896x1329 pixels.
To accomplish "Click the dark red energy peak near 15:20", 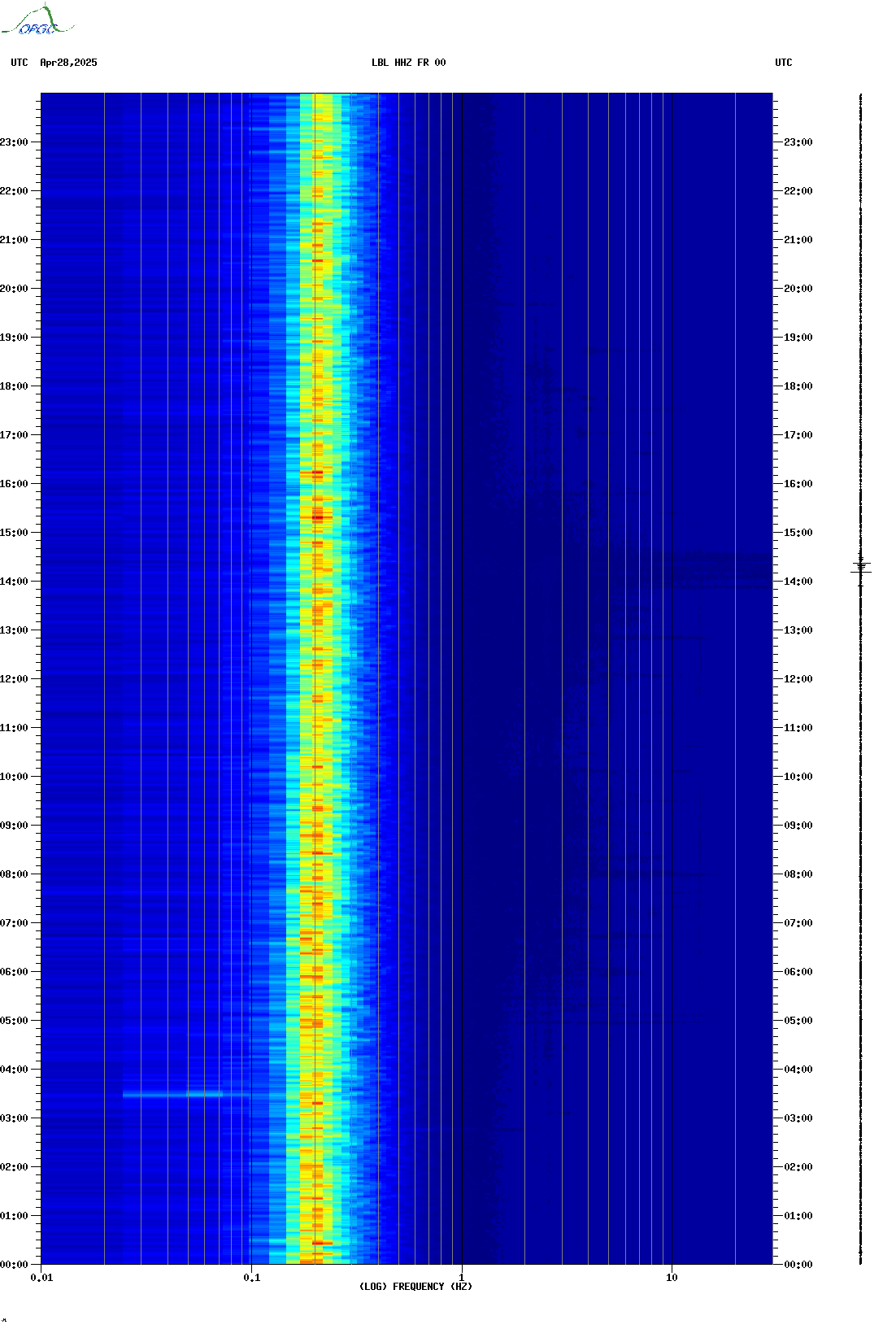I will pos(317,517).
